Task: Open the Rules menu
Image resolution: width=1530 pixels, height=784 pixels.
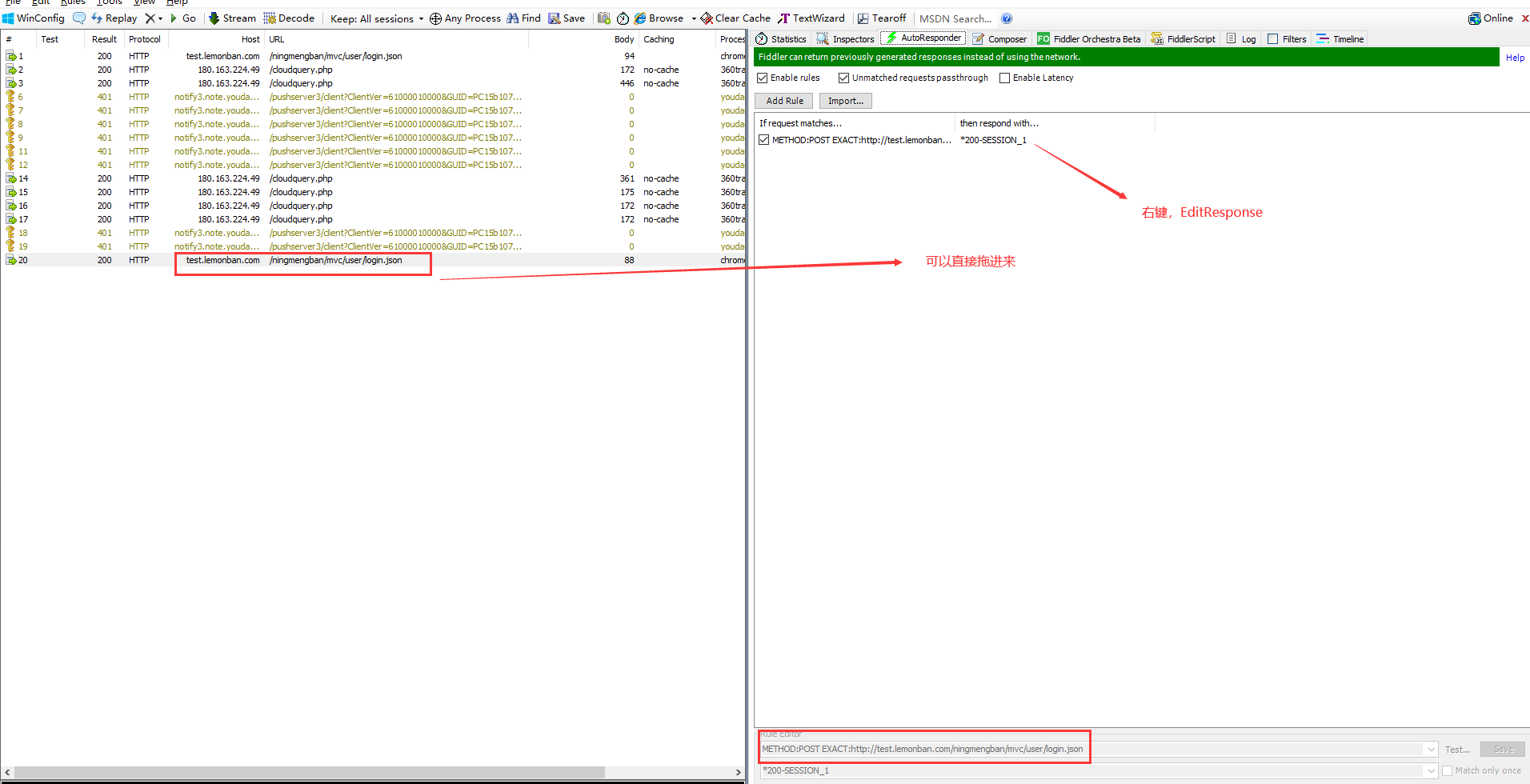Action: pyautogui.click(x=73, y=2)
